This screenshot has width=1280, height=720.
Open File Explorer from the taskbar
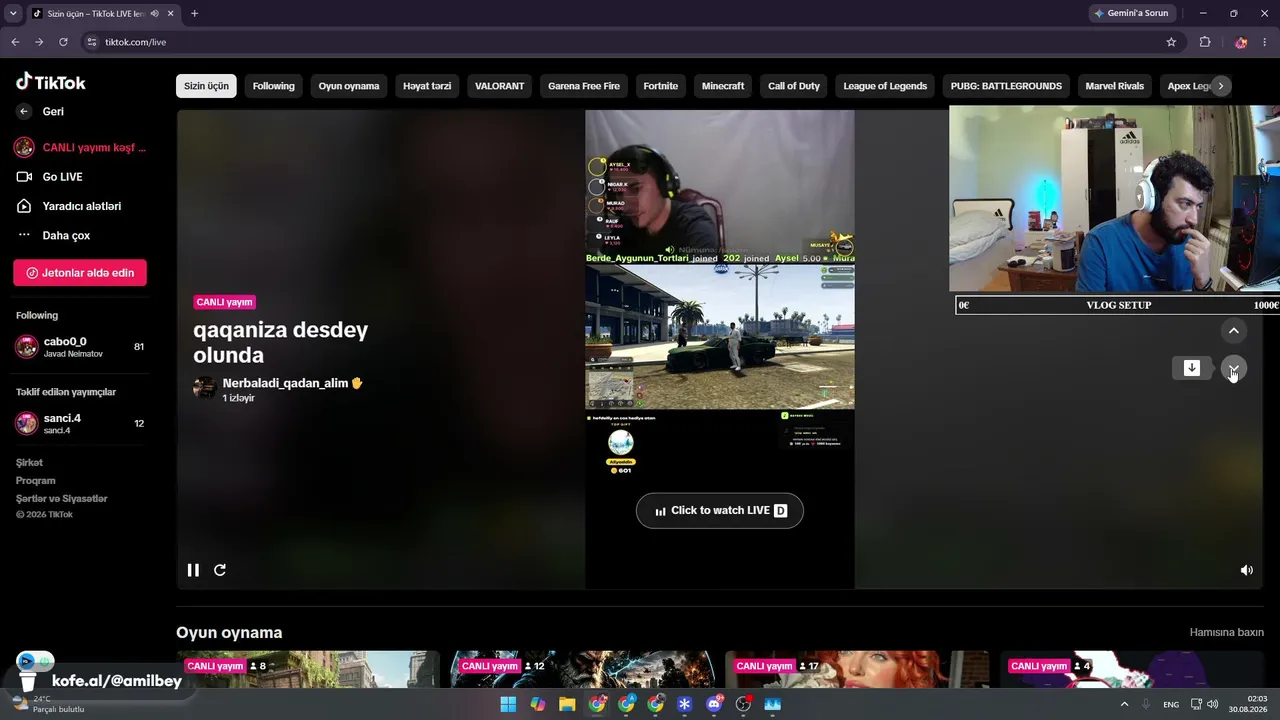pos(567,704)
